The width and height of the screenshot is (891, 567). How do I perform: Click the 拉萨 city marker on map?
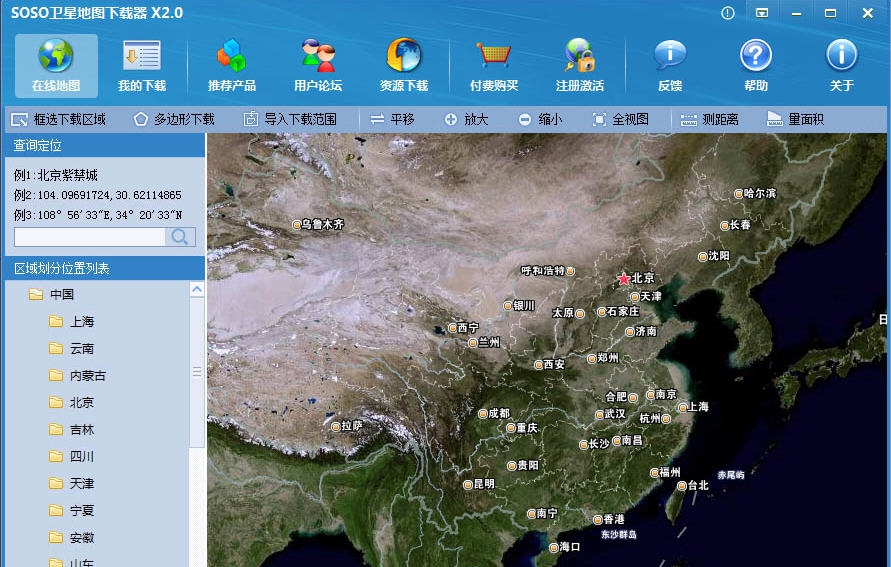pos(335,426)
